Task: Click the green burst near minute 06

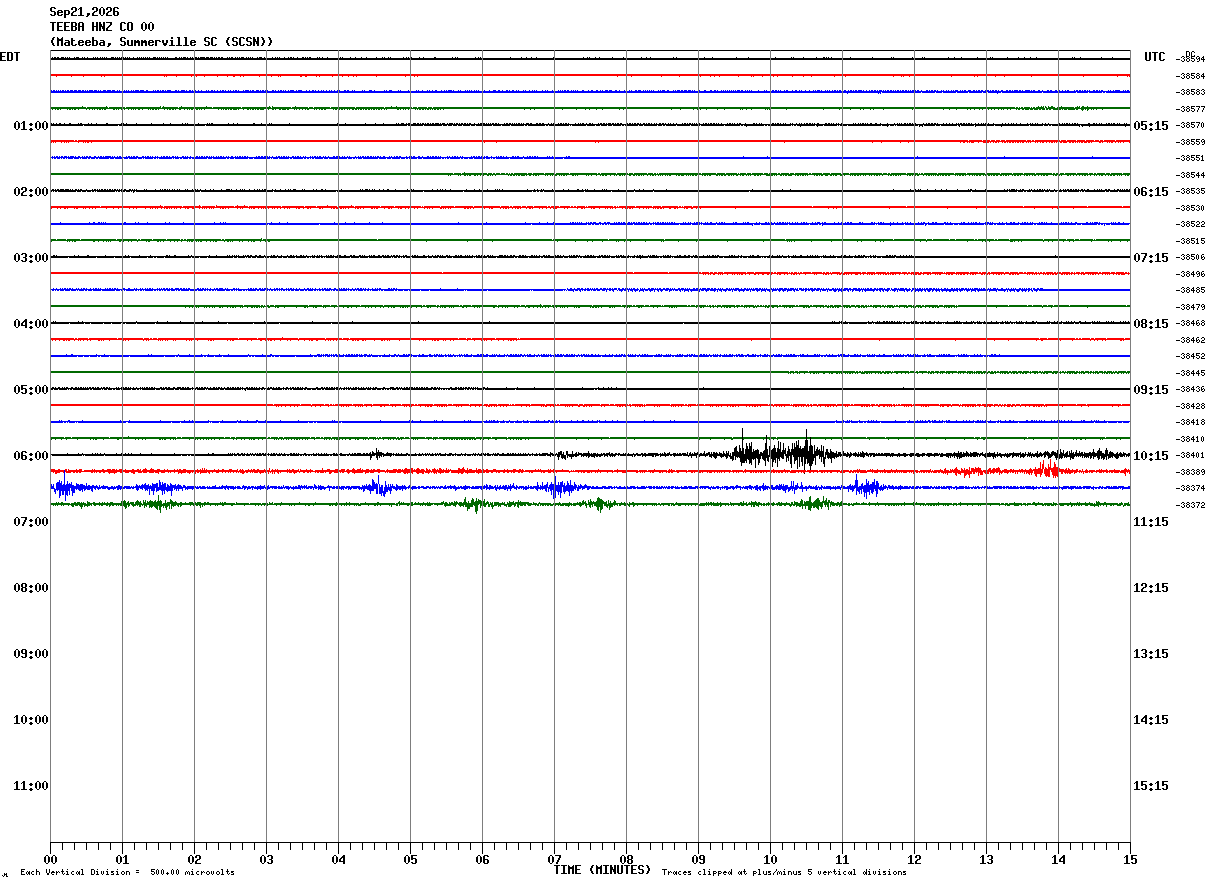Action: pyautogui.click(x=474, y=505)
